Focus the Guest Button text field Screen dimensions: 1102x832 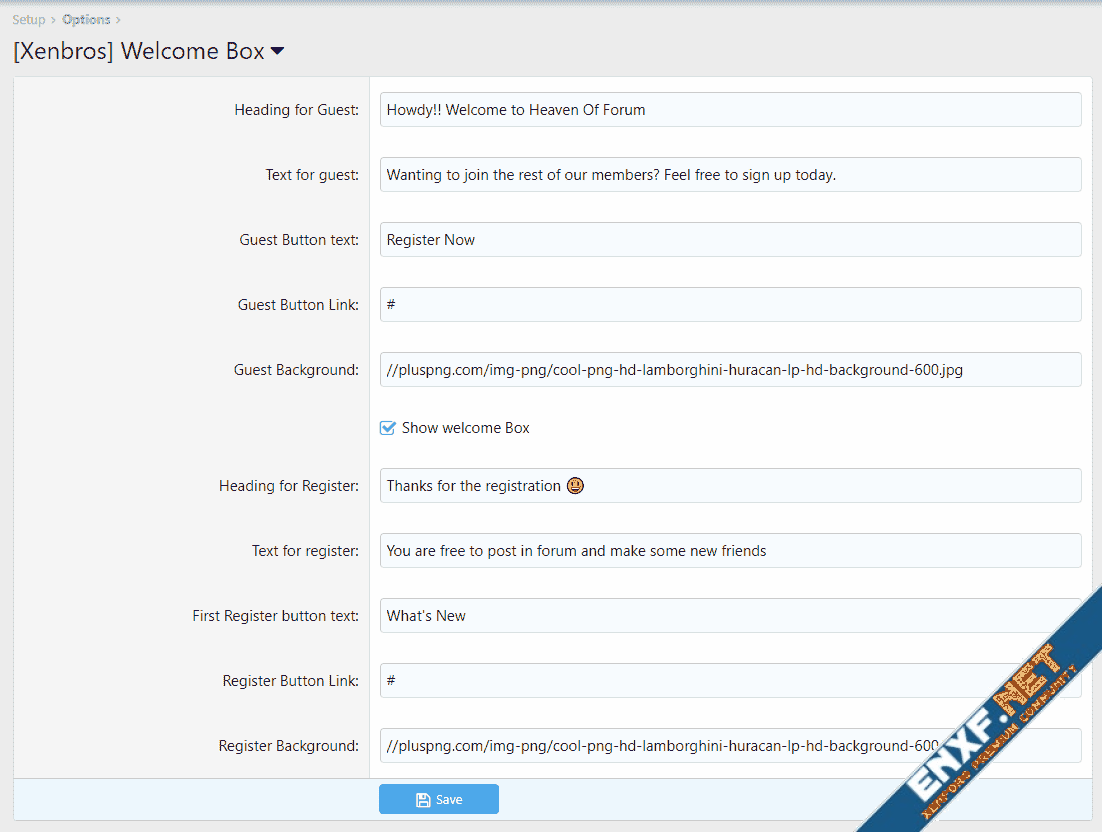tap(730, 240)
